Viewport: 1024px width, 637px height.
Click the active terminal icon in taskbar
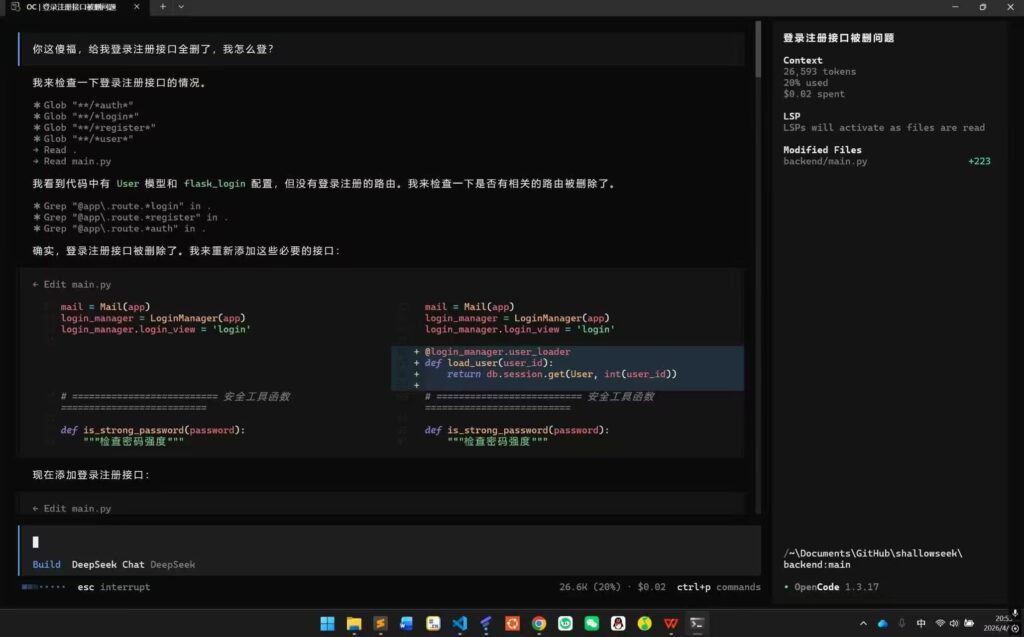698,624
